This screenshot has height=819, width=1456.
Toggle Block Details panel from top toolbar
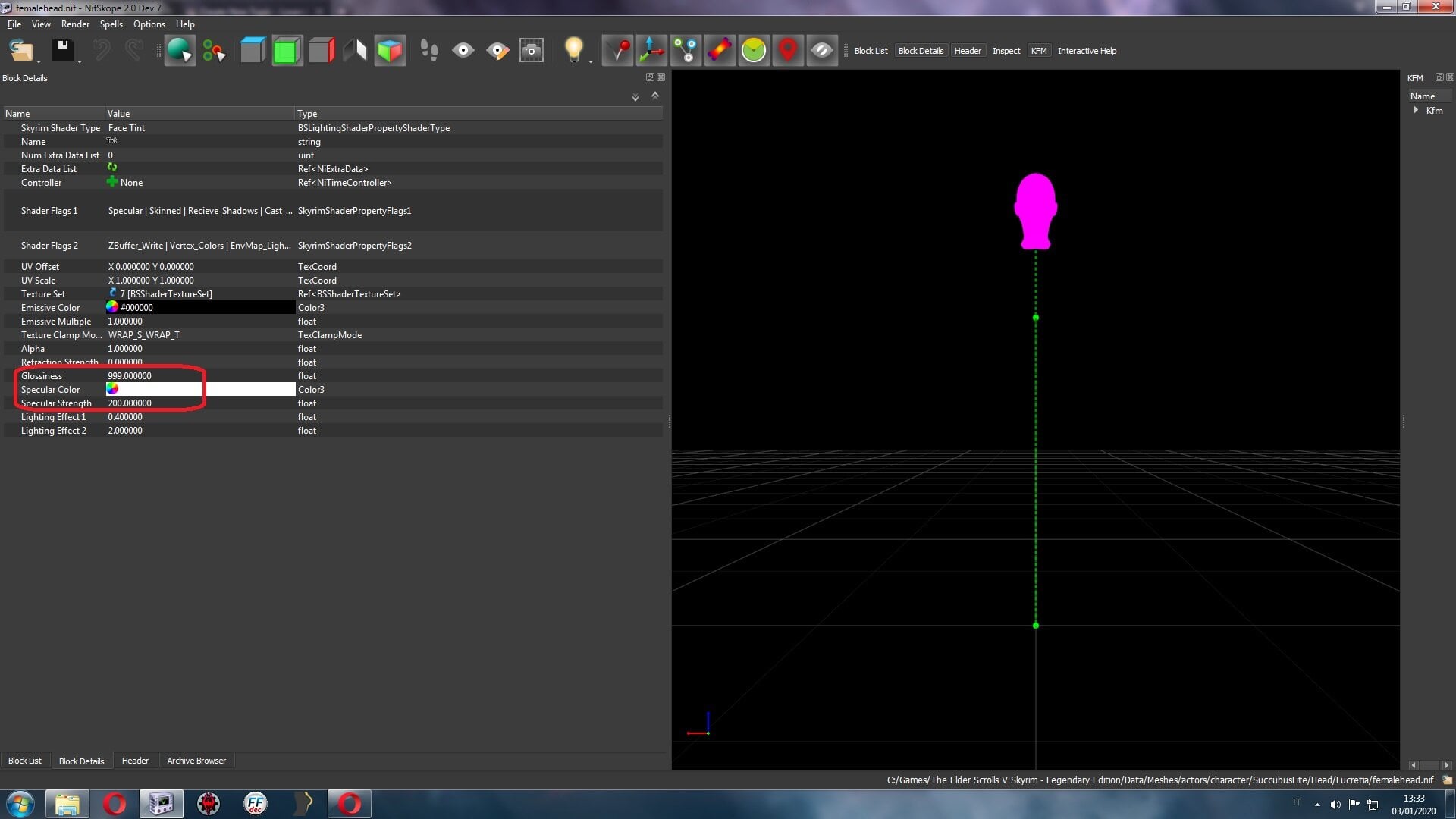[921, 51]
